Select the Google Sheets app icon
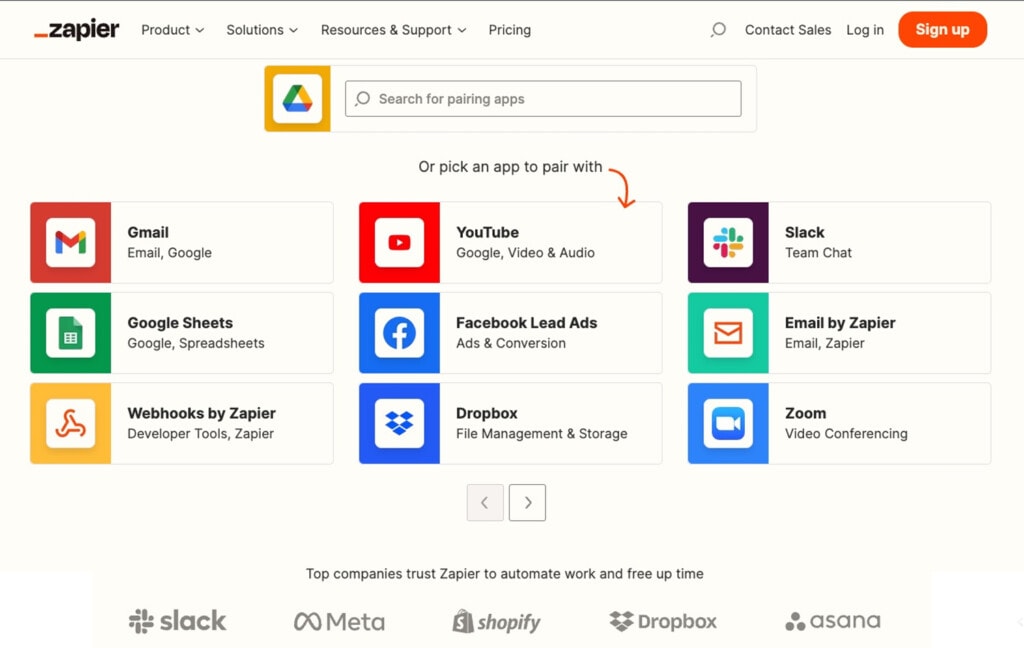 pyautogui.click(x=71, y=332)
